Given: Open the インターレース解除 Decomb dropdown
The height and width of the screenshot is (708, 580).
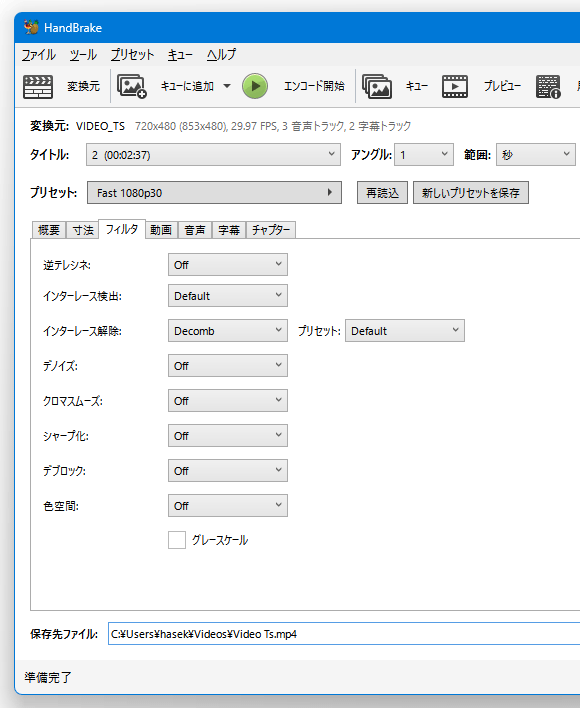Looking at the screenshot, I should (227, 331).
